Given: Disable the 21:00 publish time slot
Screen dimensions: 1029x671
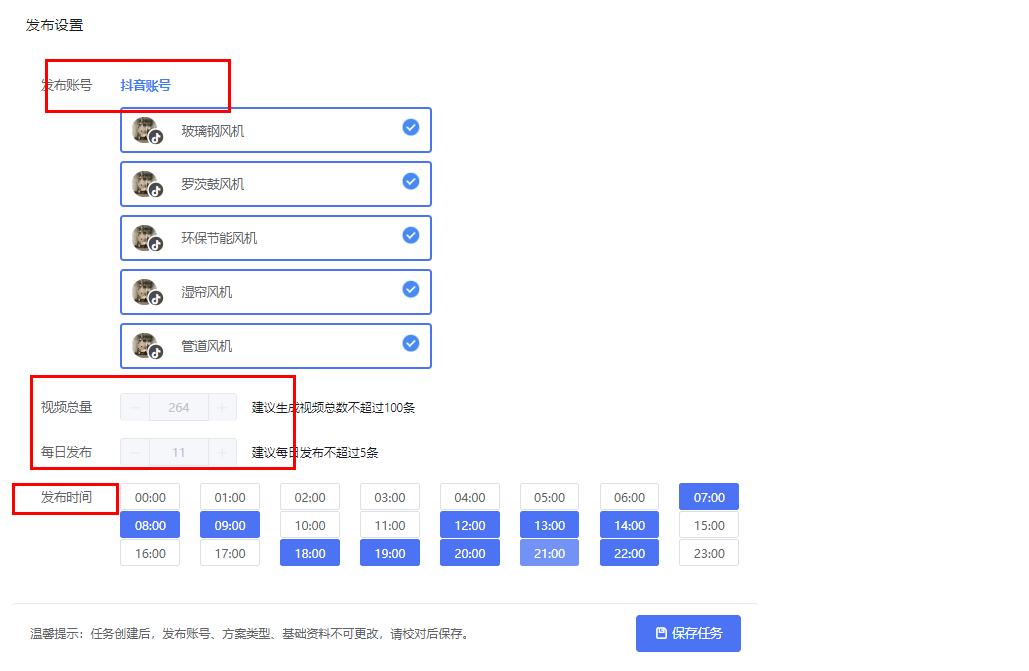Looking at the screenshot, I should click(549, 552).
